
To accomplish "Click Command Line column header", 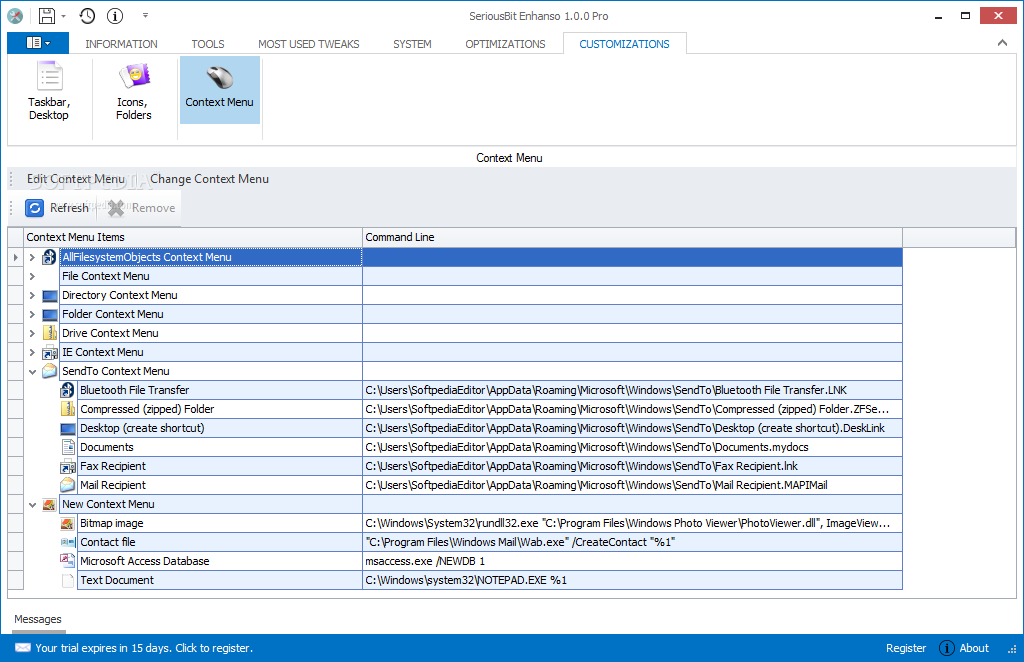I will click(632, 237).
